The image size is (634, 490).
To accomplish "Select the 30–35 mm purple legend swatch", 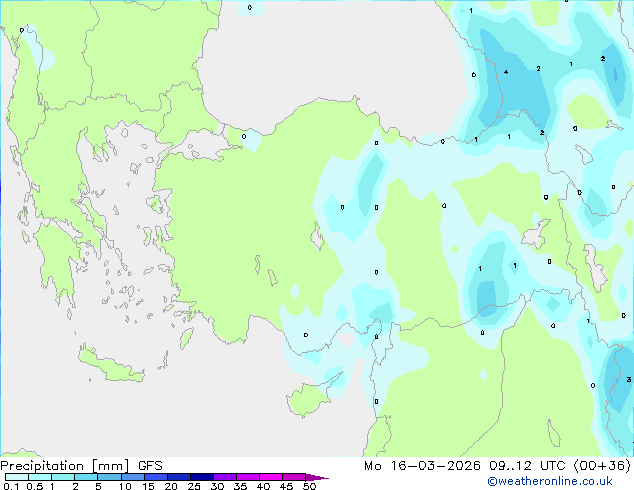I will tap(224, 477).
